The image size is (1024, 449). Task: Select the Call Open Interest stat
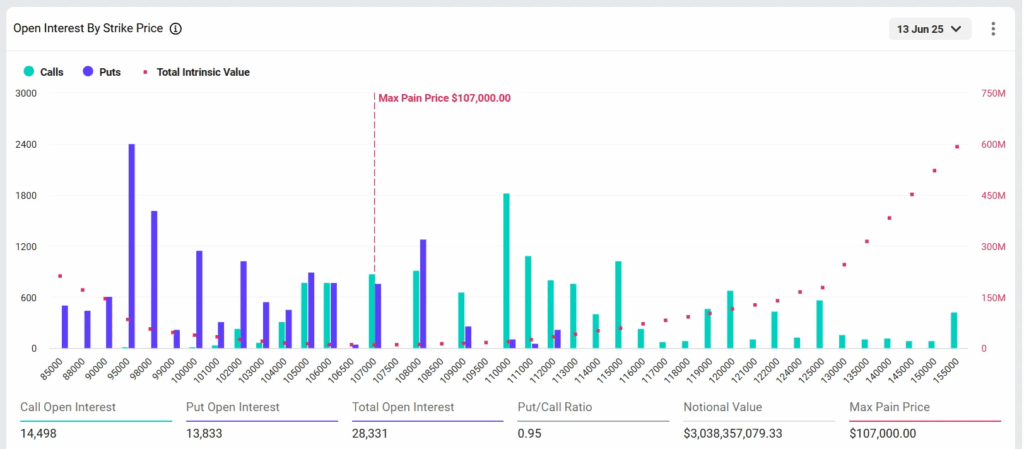click(x=96, y=420)
